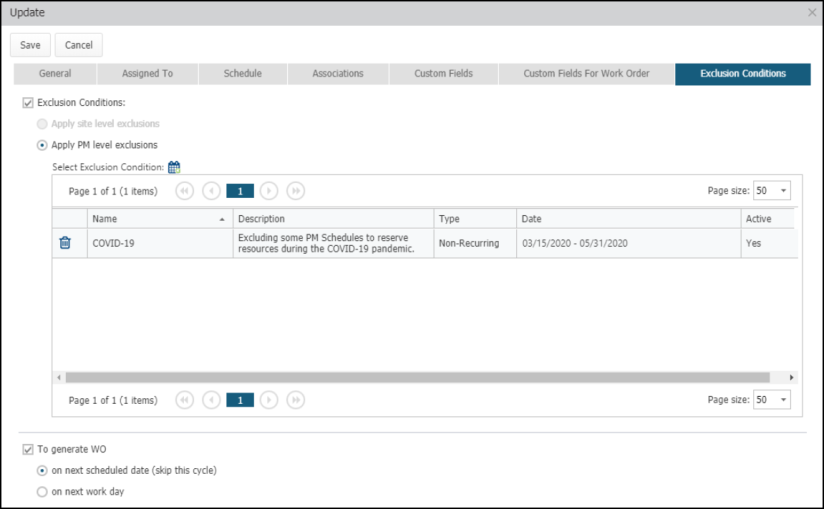Sort by Active column header

[x=768, y=219]
